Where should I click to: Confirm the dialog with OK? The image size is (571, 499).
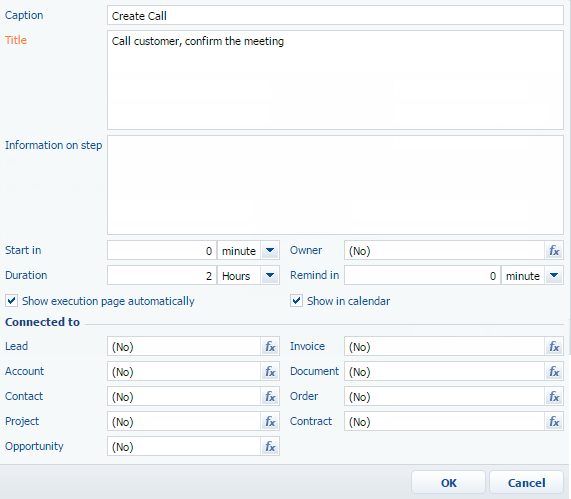[x=448, y=483]
